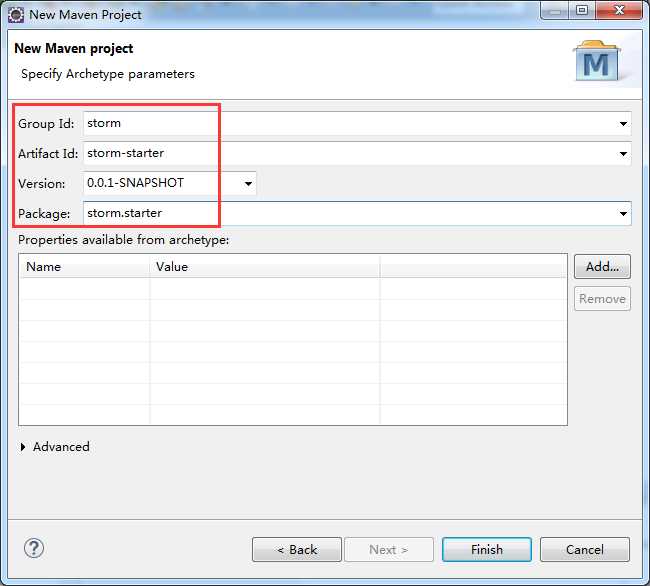The width and height of the screenshot is (650, 586).
Task: Click the Maven M wizard icon
Action: coord(597,62)
